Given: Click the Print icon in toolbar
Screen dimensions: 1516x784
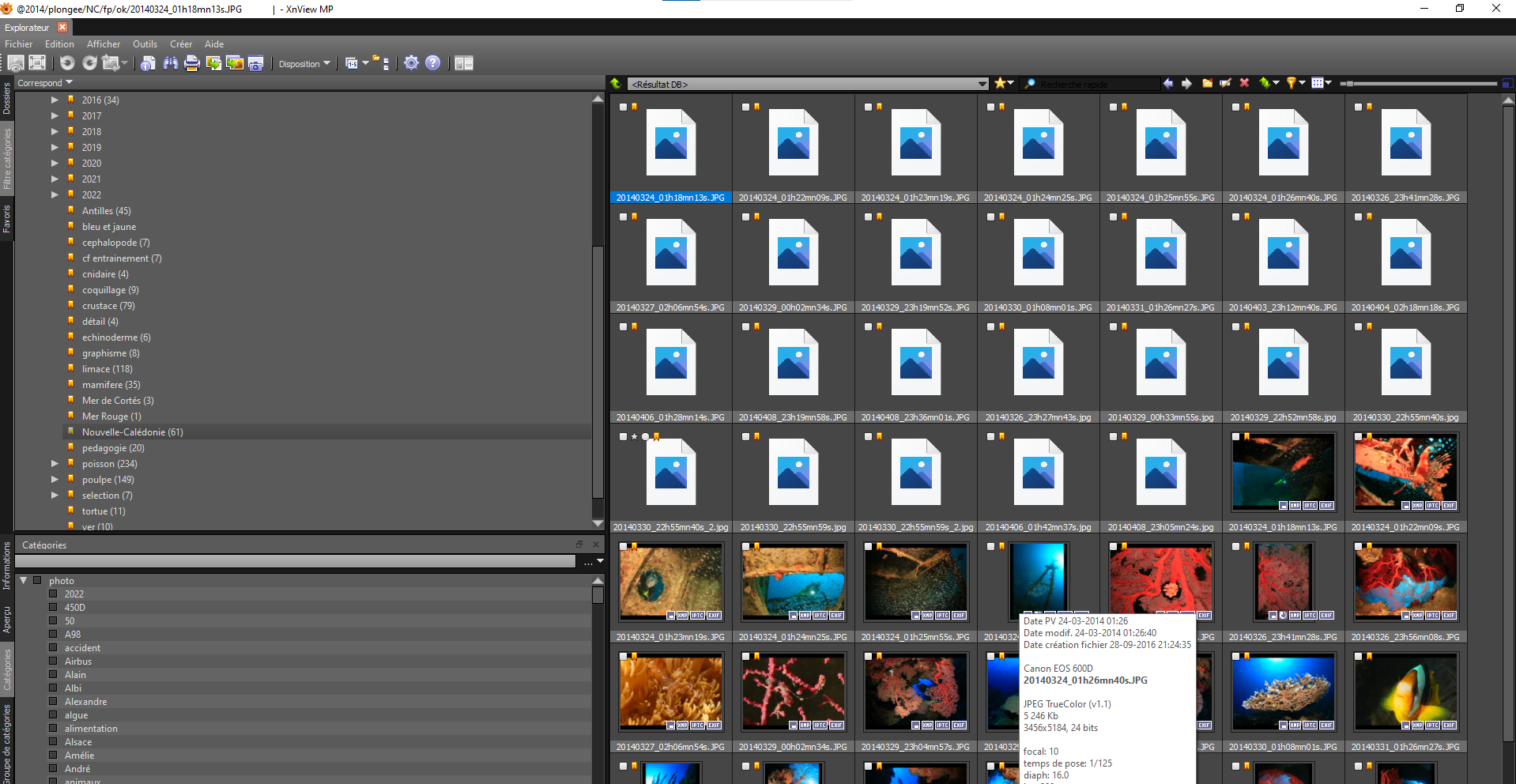Looking at the screenshot, I should 191,63.
